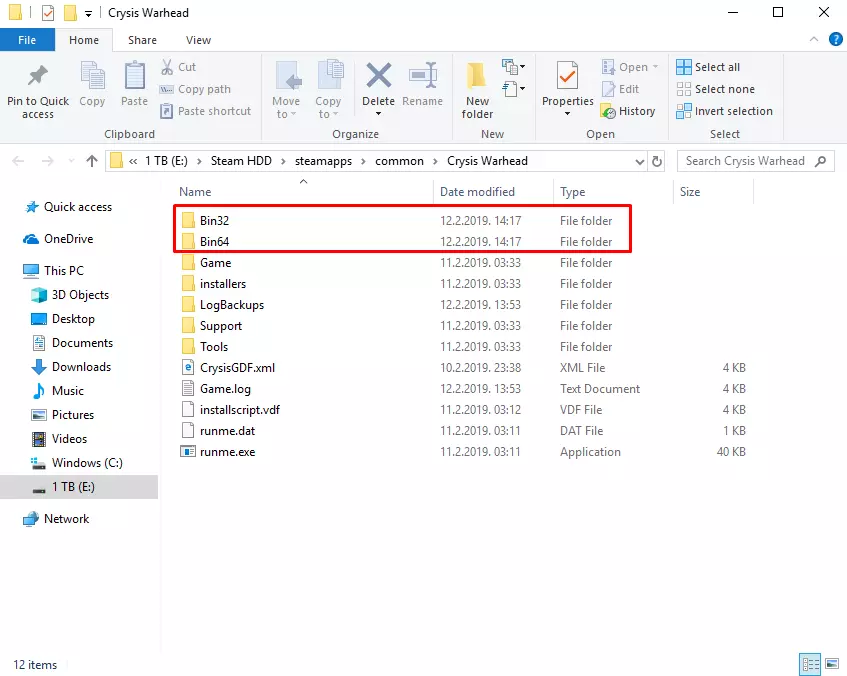Open the Recent locations dropdown arrow

[x=71, y=161]
